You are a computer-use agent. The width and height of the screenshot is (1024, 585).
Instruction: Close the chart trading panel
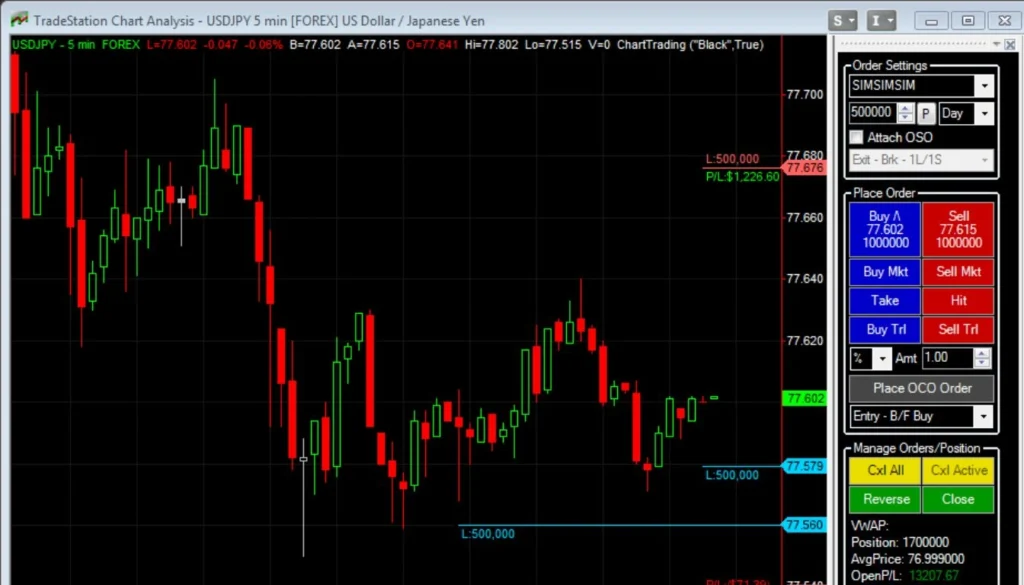(1007, 43)
